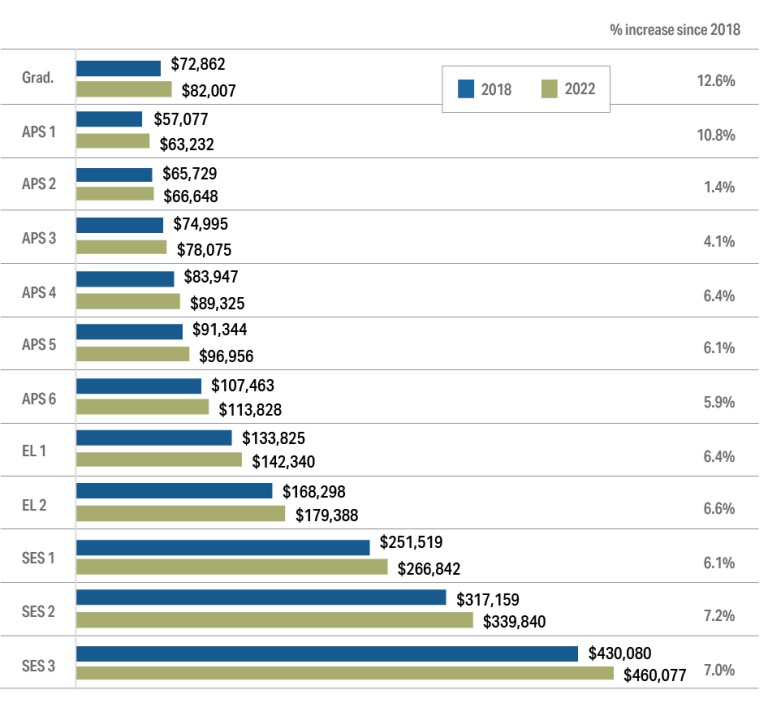Select the 'APS 5' row label
The height and width of the screenshot is (703, 768).
[39, 344]
